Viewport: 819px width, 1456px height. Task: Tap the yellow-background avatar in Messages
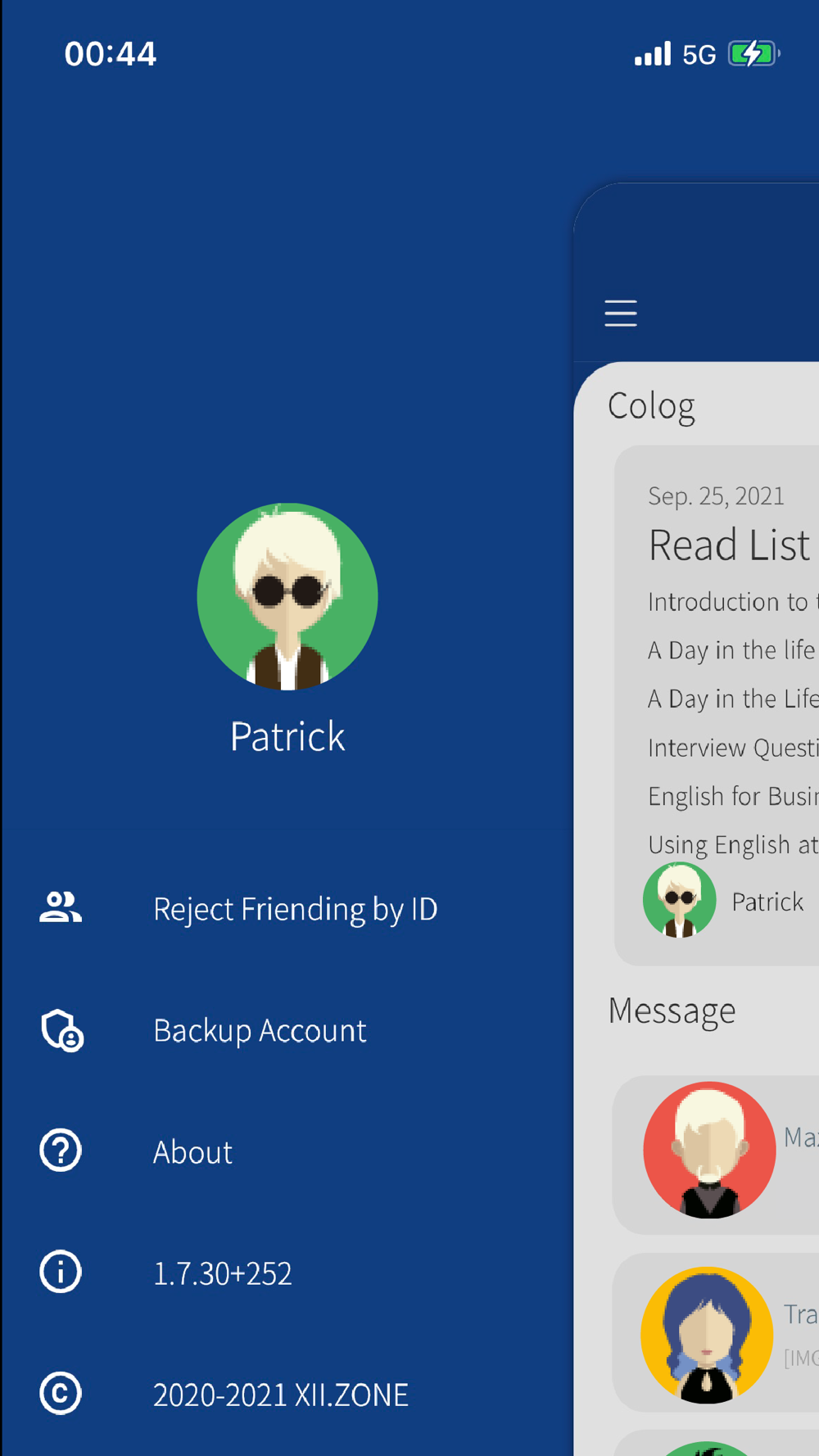tap(706, 1334)
